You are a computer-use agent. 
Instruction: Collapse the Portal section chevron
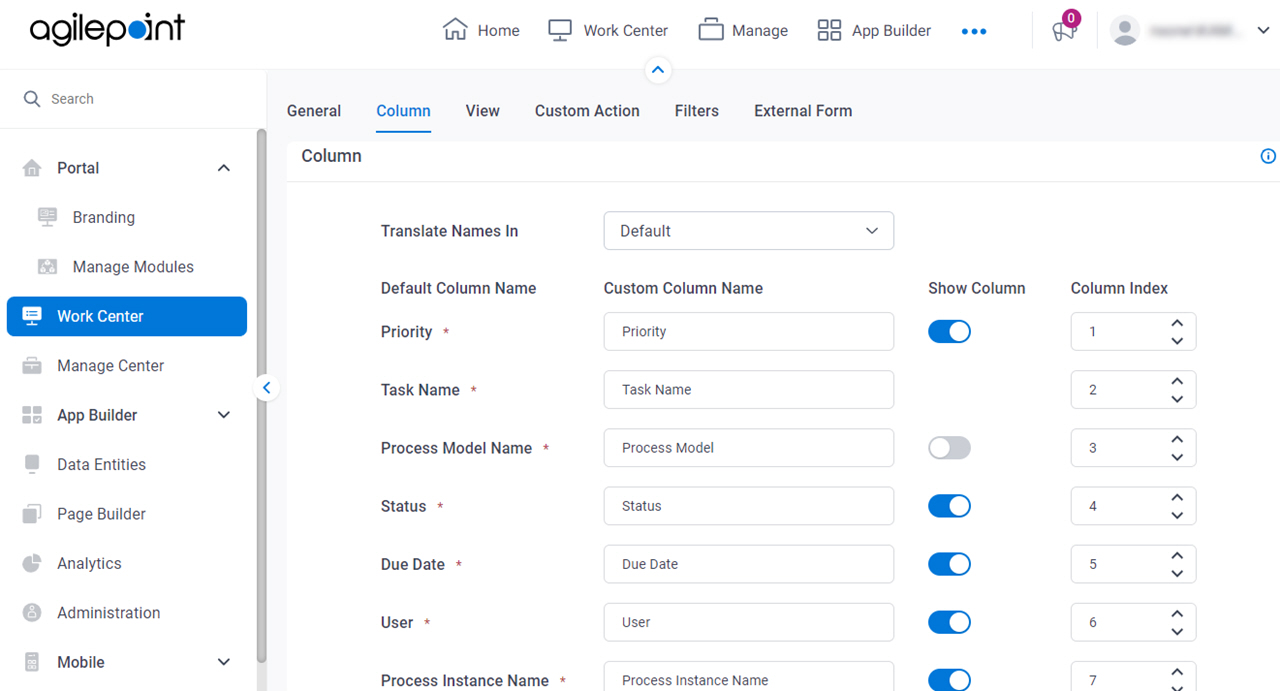click(x=224, y=168)
